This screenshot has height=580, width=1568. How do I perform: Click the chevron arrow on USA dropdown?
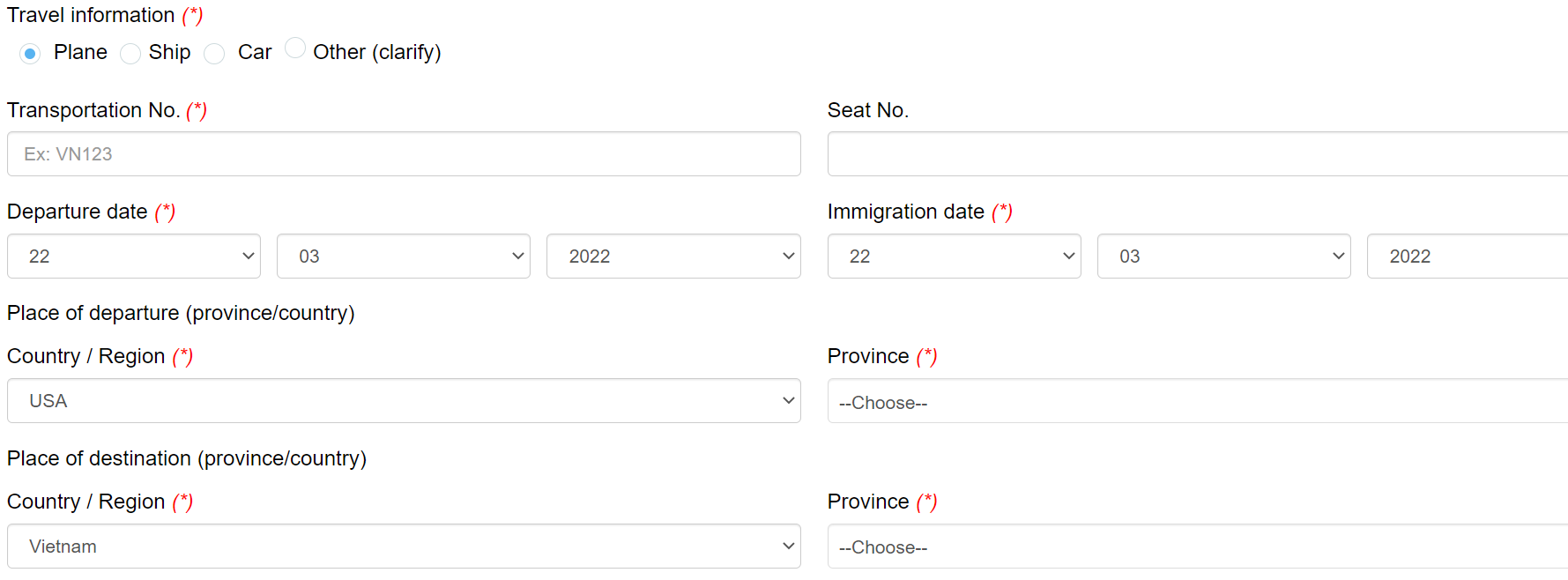pos(788,401)
